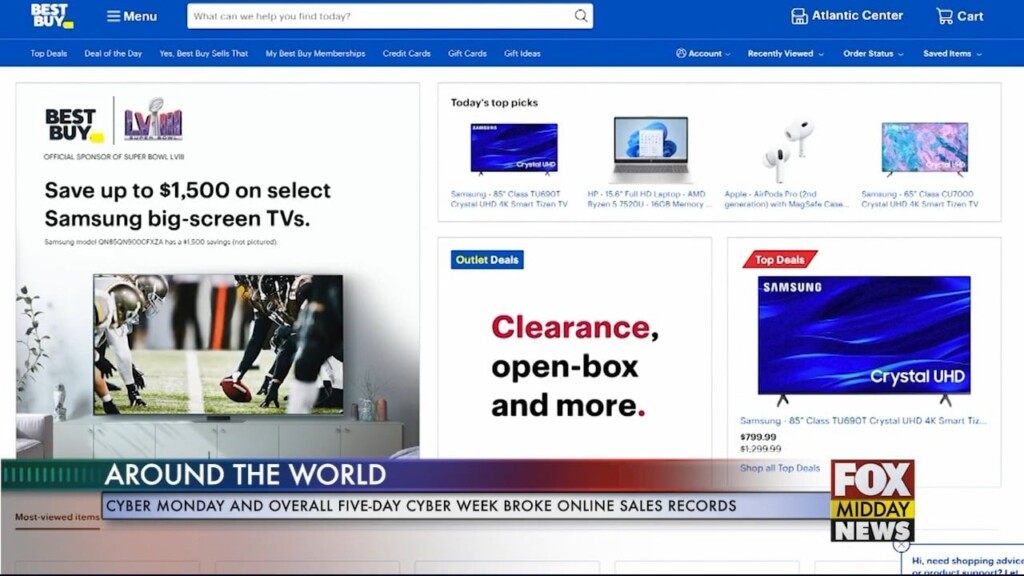Image resolution: width=1024 pixels, height=576 pixels.
Task: Expand the Order Status dropdown
Action: [873, 54]
